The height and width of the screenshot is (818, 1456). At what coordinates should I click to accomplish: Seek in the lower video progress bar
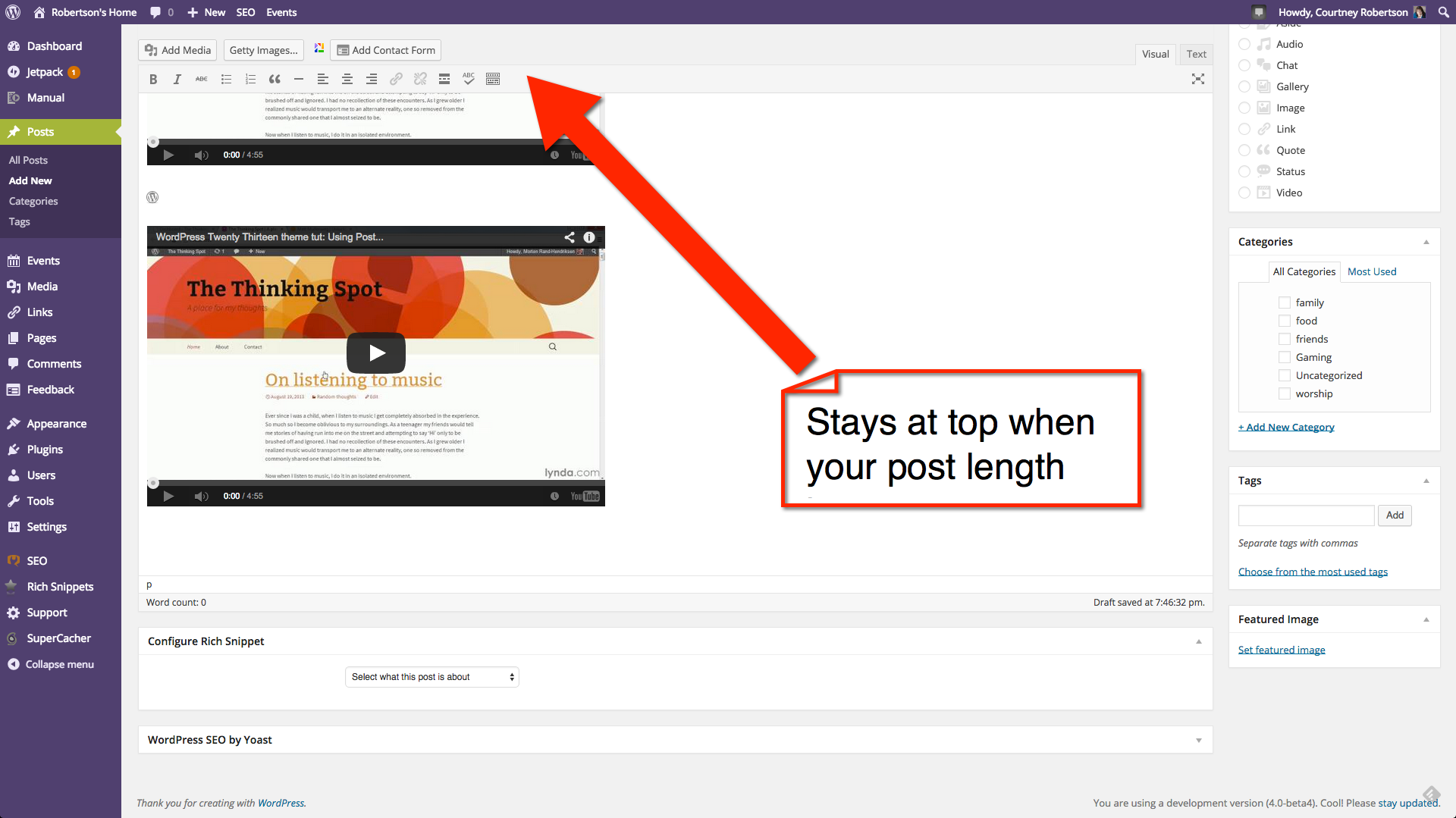(x=376, y=483)
